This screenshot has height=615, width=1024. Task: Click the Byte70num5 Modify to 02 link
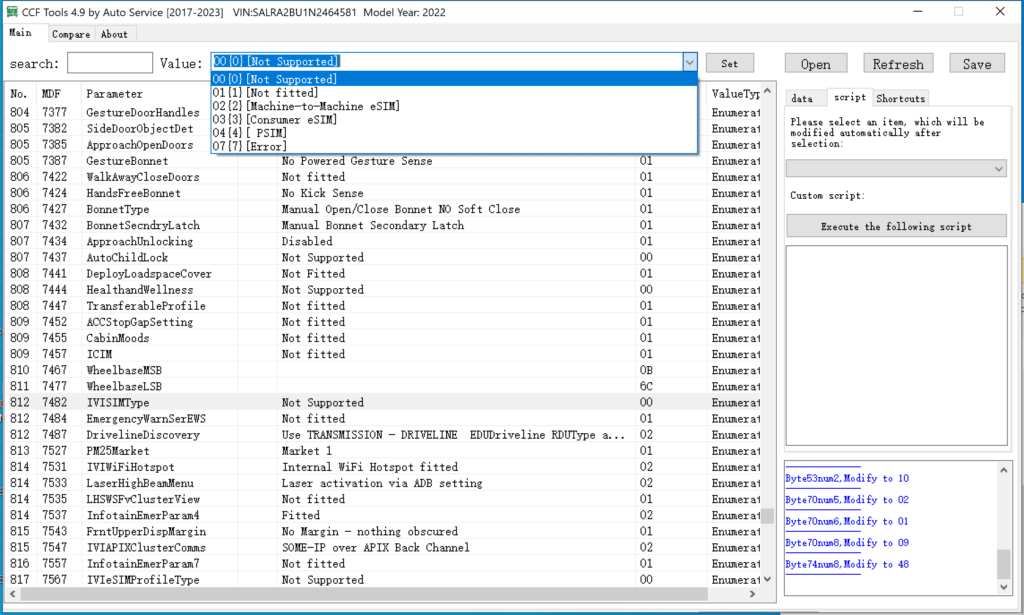(847, 499)
